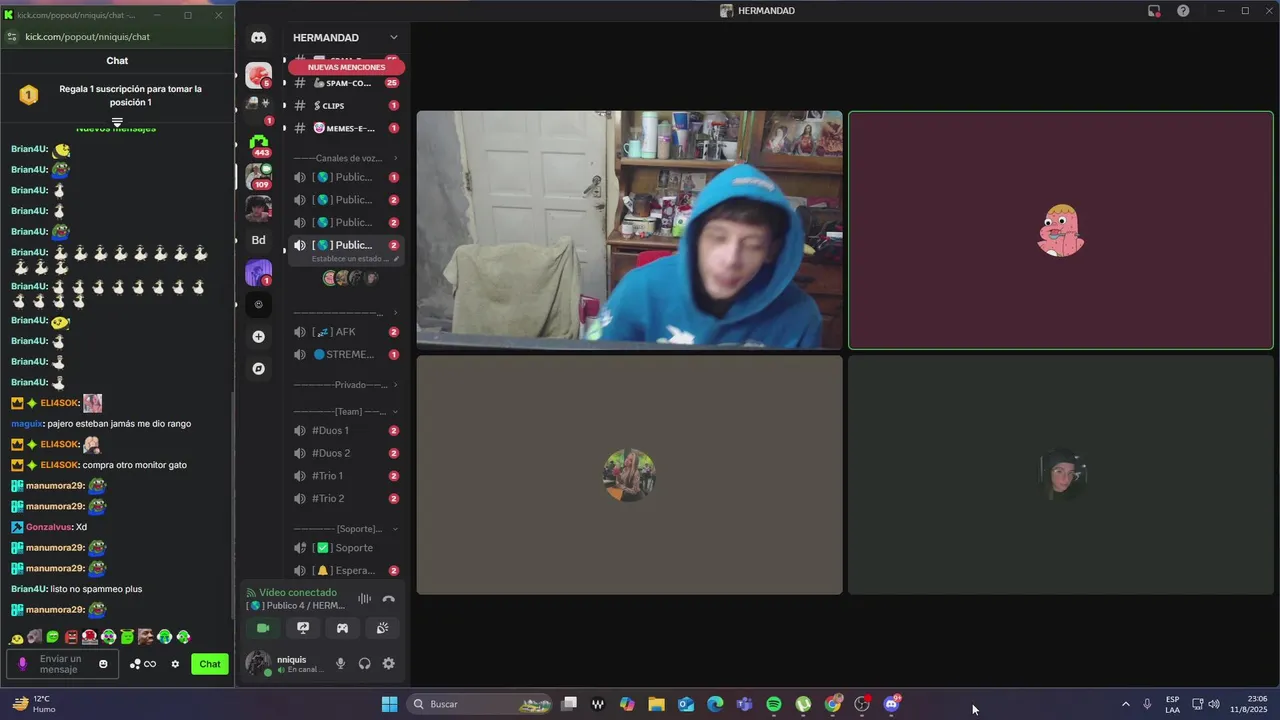Open Discord from the taskbar
The image size is (1280, 720).
click(x=891, y=704)
